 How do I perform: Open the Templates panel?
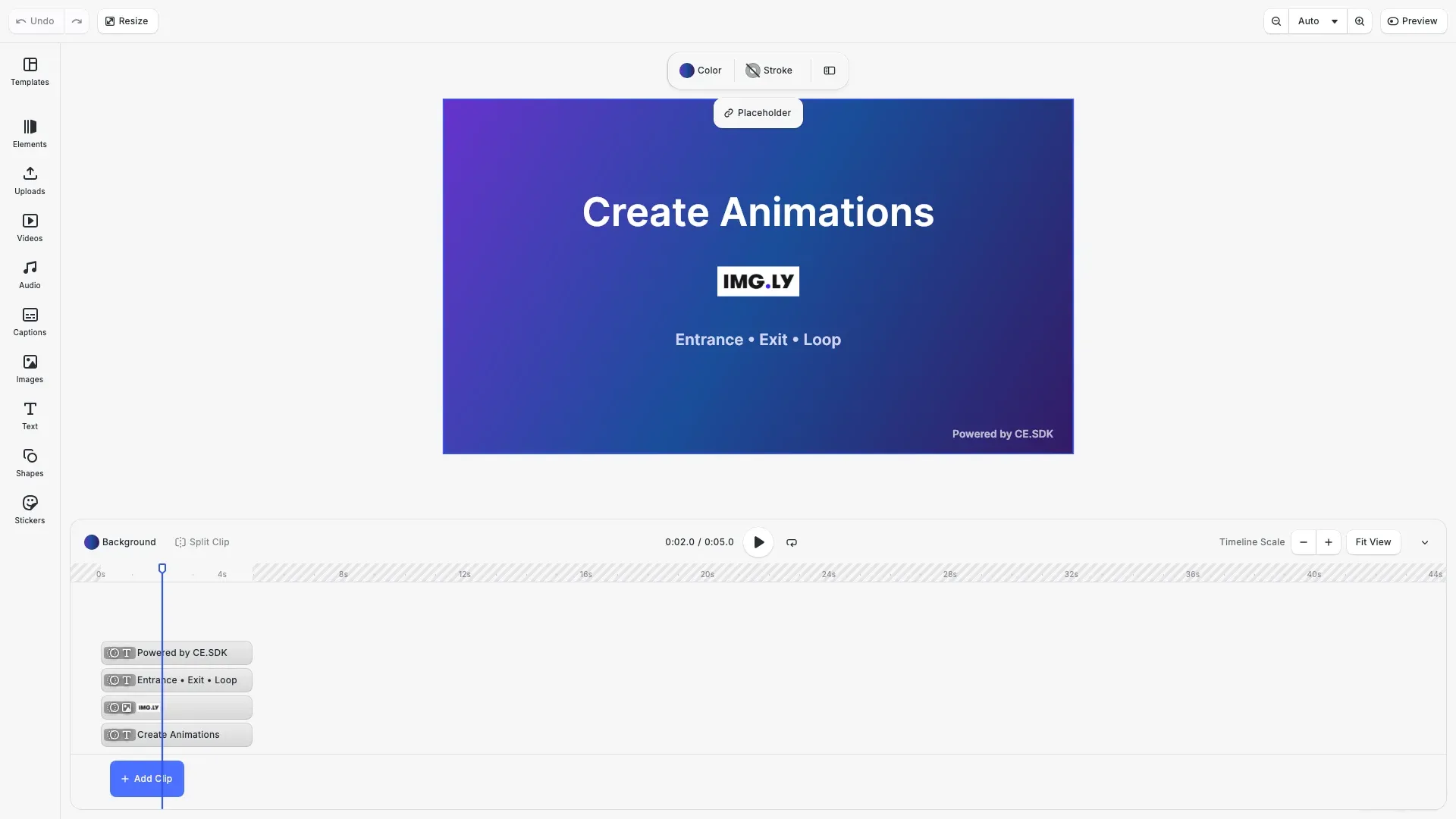pyautogui.click(x=30, y=71)
